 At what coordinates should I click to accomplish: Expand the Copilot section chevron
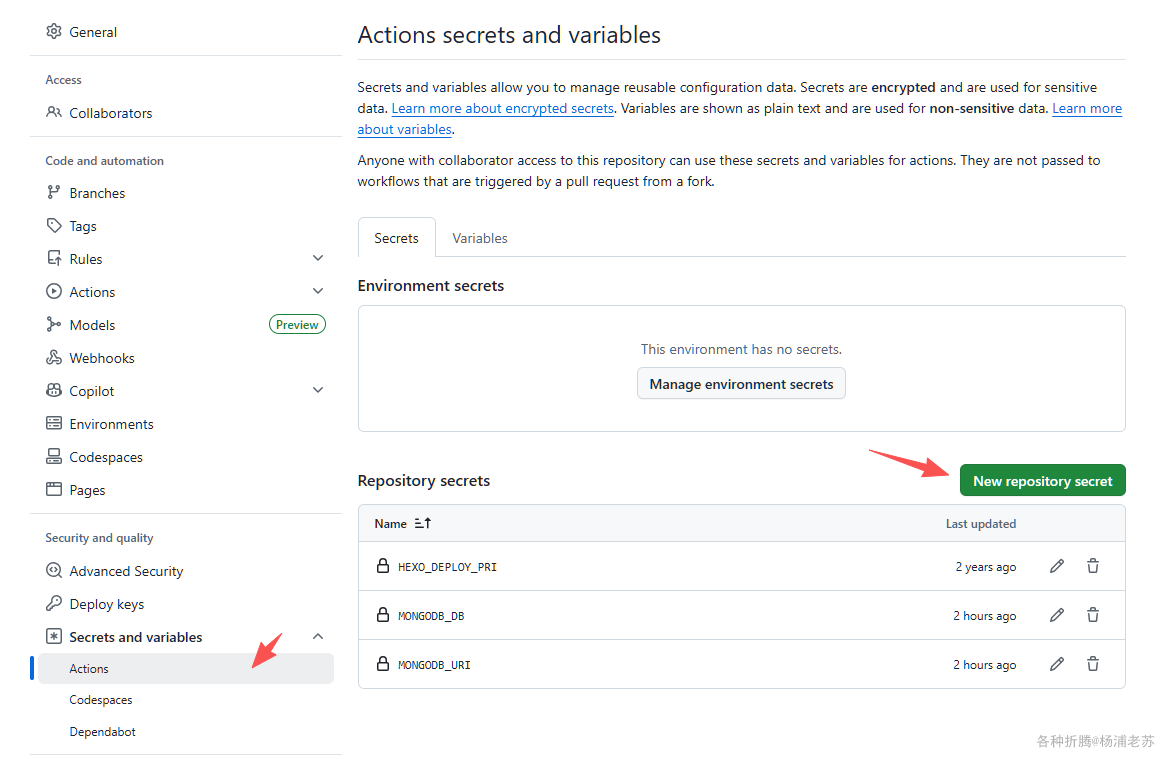point(318,390)
